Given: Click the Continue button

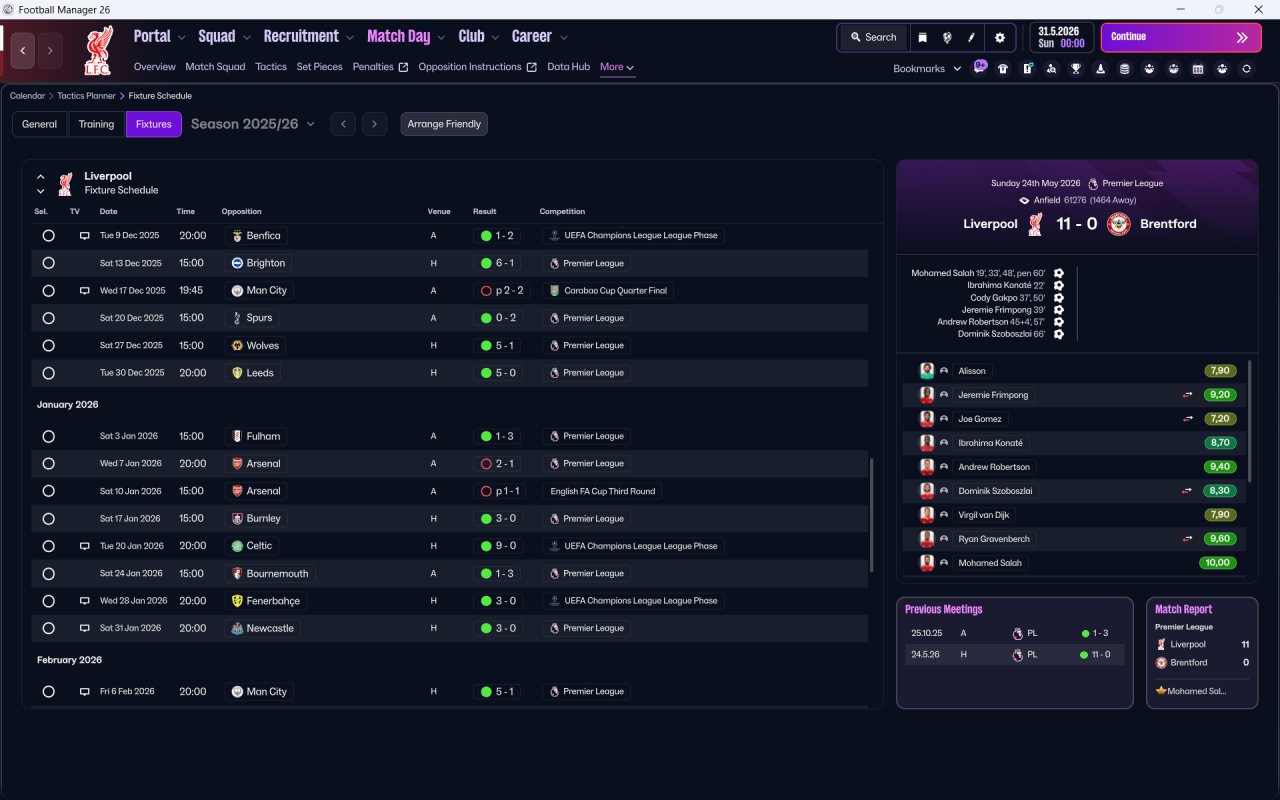Looking at the screenshot, I should (1181, 37).
